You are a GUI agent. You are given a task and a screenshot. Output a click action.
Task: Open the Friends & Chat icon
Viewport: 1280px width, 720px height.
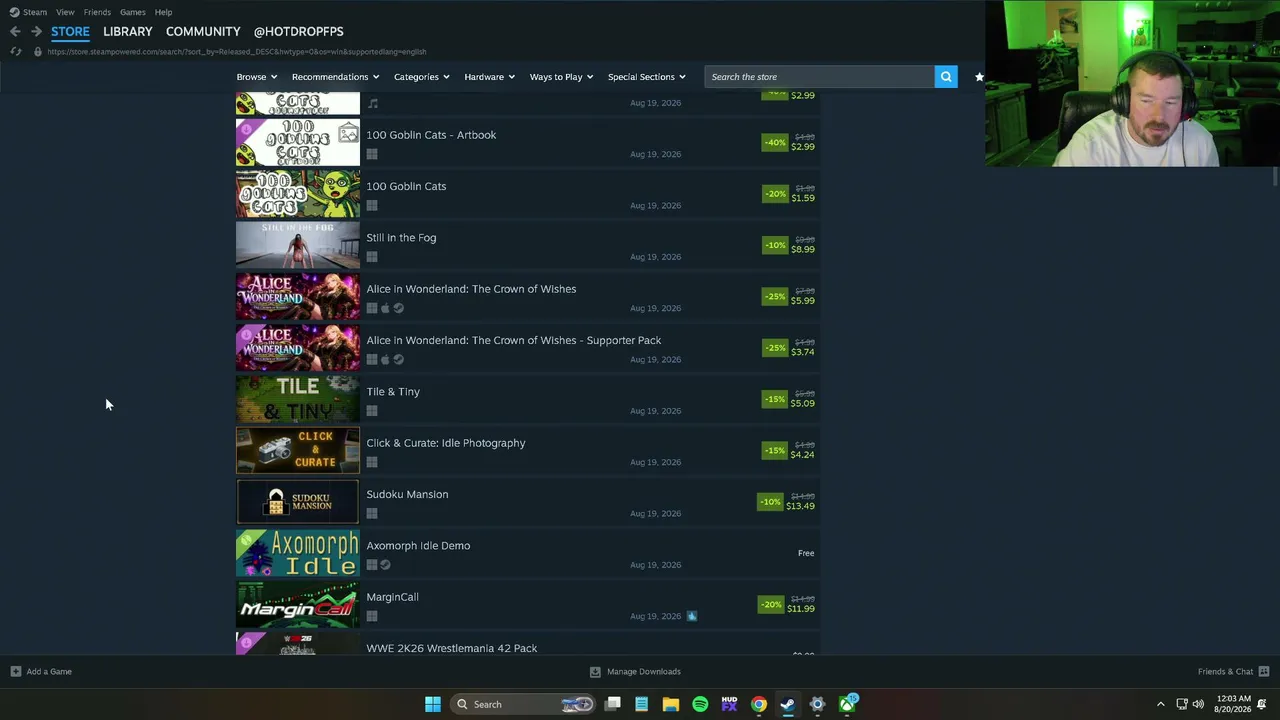pos(1264,672)
